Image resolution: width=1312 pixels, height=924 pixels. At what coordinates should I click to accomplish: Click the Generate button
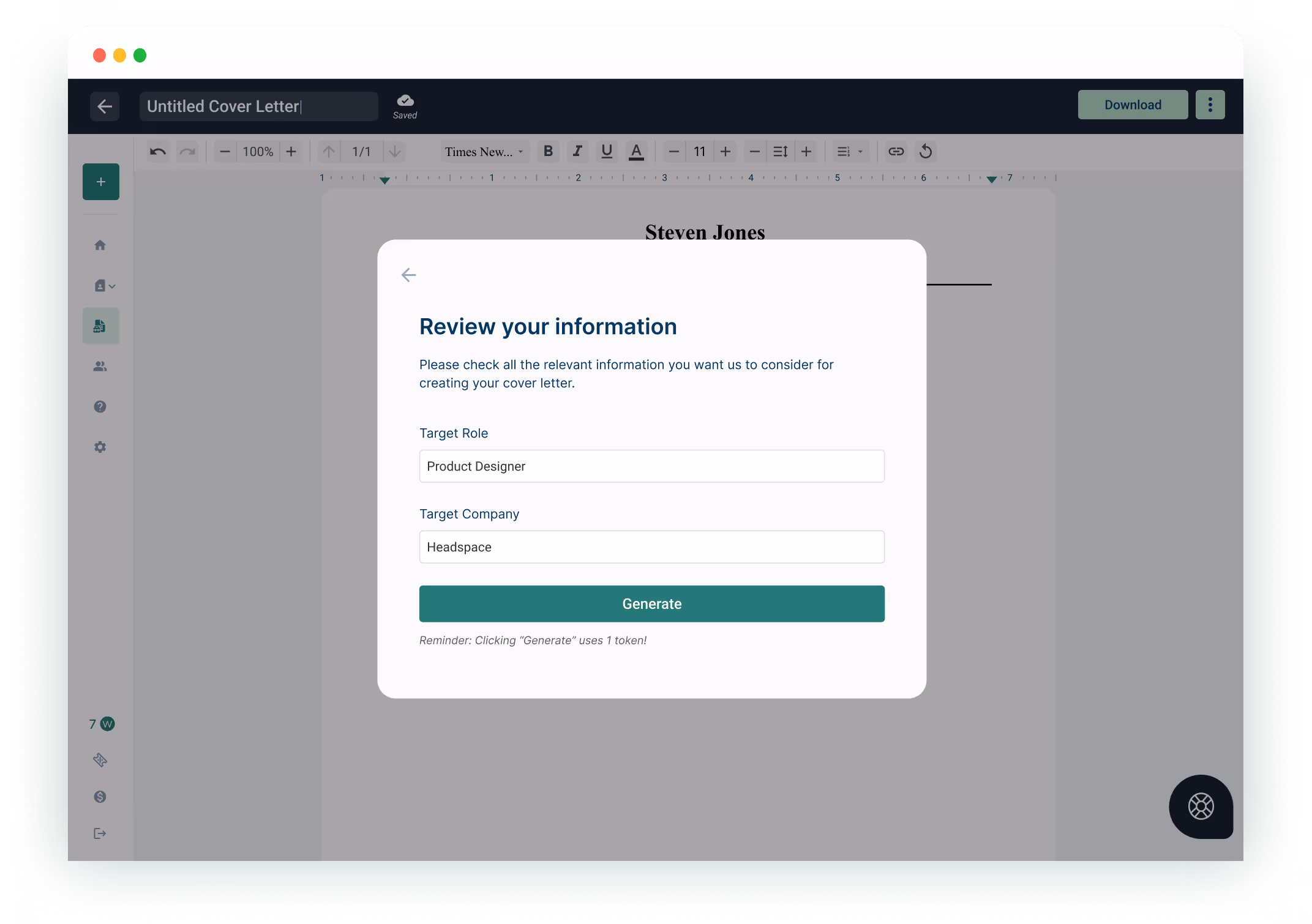pyautogui.click(x=651, y=604)
